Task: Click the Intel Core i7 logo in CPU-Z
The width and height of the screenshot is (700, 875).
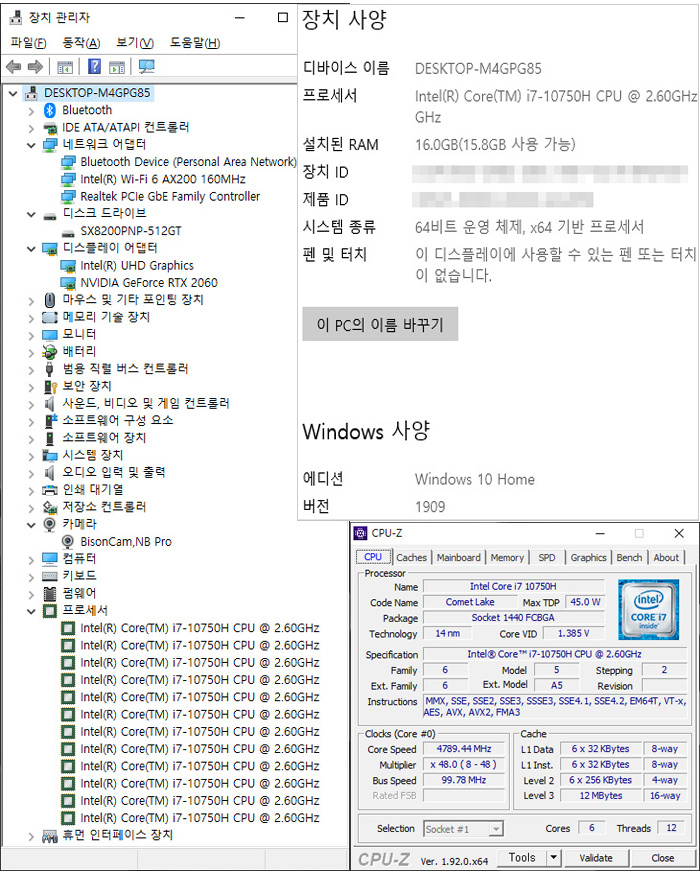Action: [x=648, y=609]
